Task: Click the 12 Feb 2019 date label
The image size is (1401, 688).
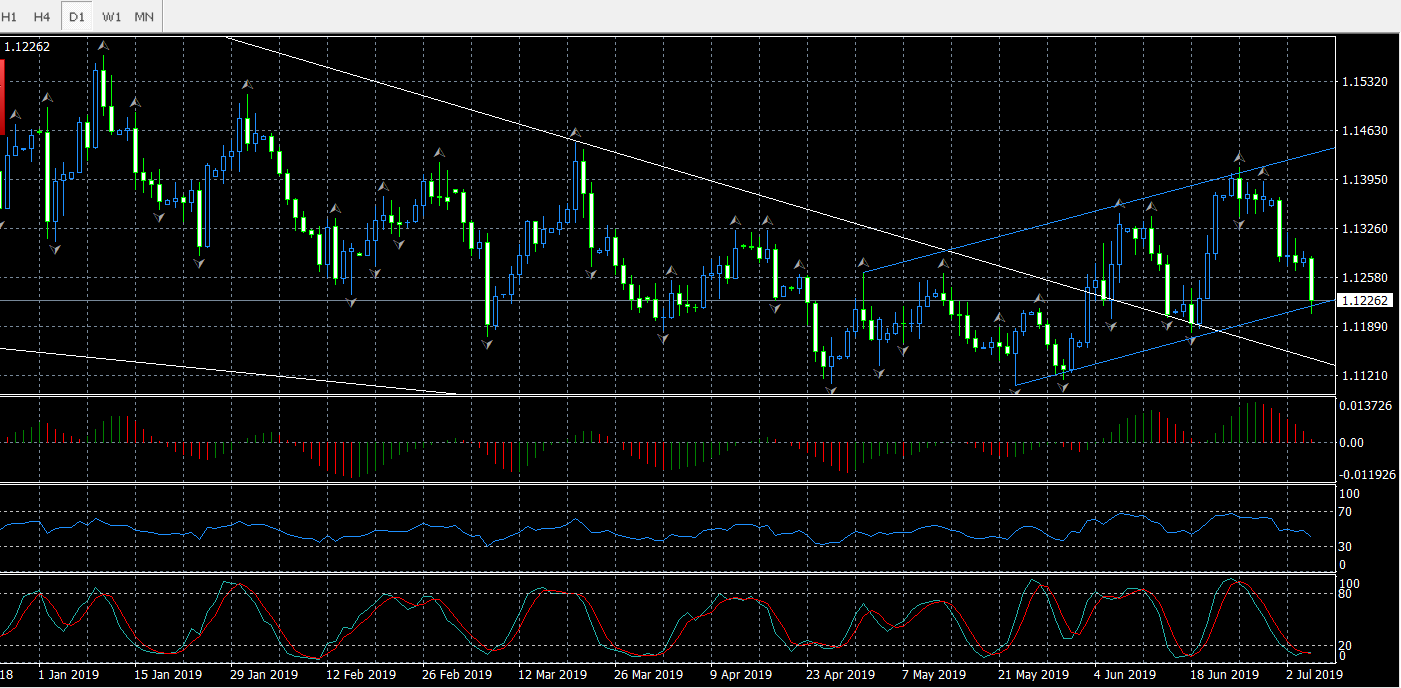Action: (x=360, y=675)
